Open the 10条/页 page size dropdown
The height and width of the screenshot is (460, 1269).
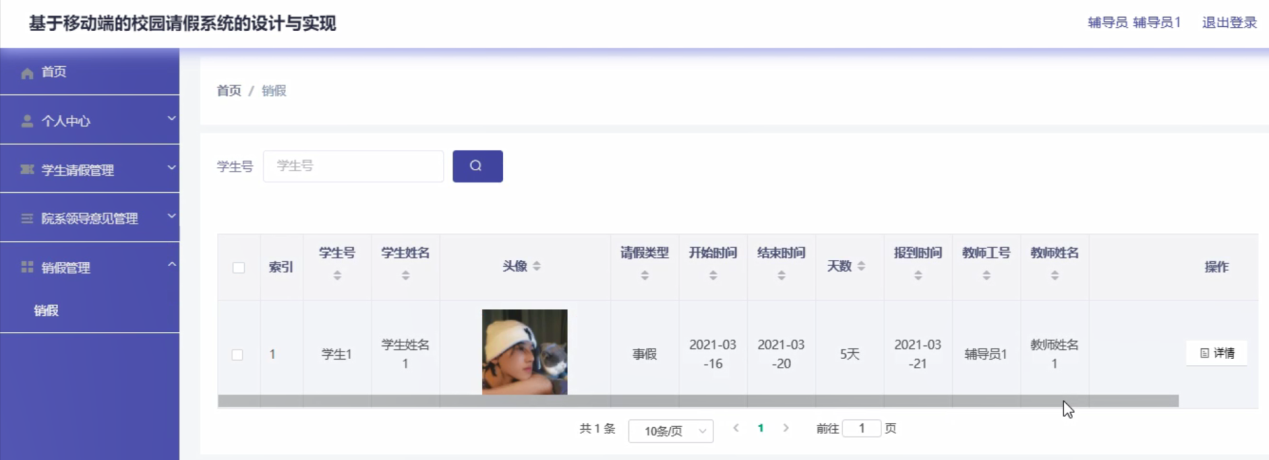(x=670, y=431)
